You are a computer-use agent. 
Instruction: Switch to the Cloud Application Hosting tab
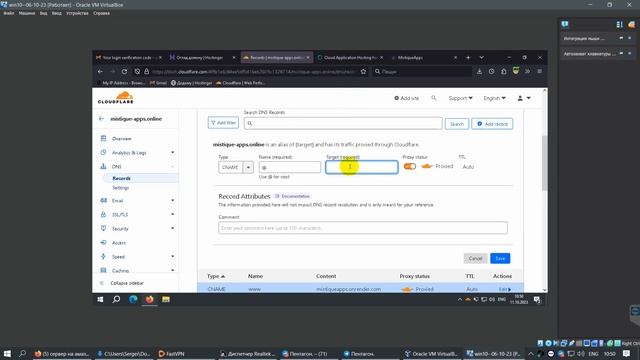pos(350,58)
